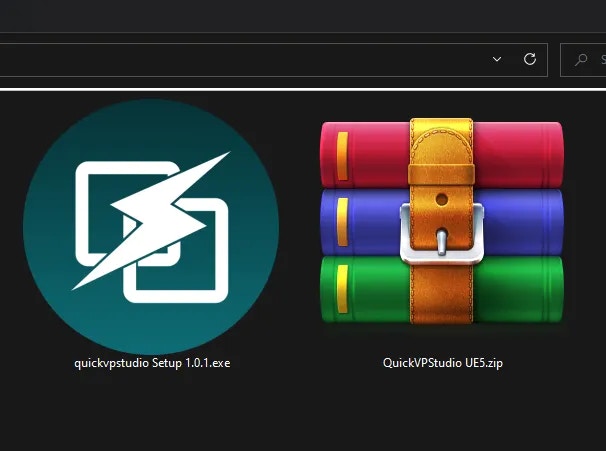Click the refresh button in address bar
This screenshot has height=451, width=606.
pyautogui.click(x=530, y=59)
